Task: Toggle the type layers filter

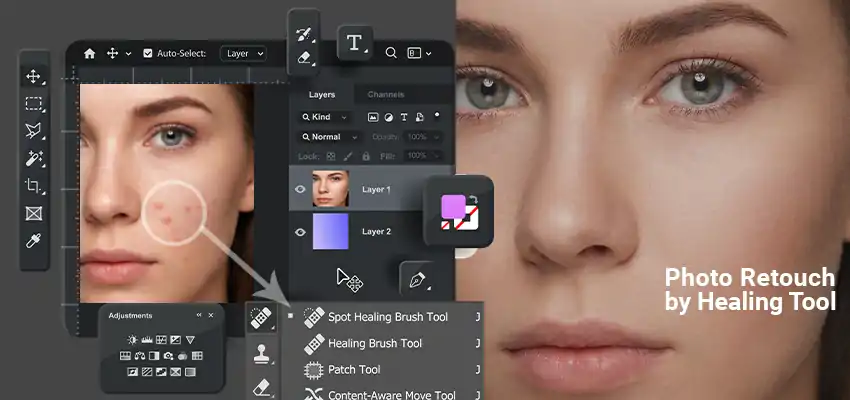Action: click(404, 117)
